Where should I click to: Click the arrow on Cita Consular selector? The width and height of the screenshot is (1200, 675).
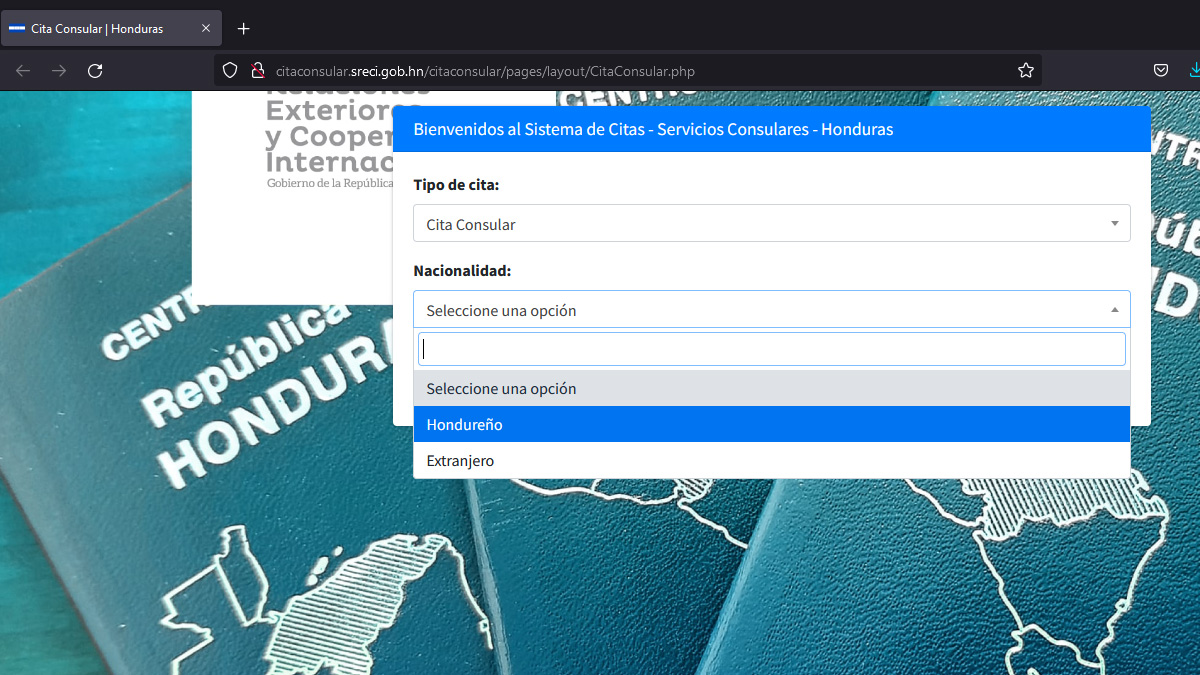[x=1114, y=224]
